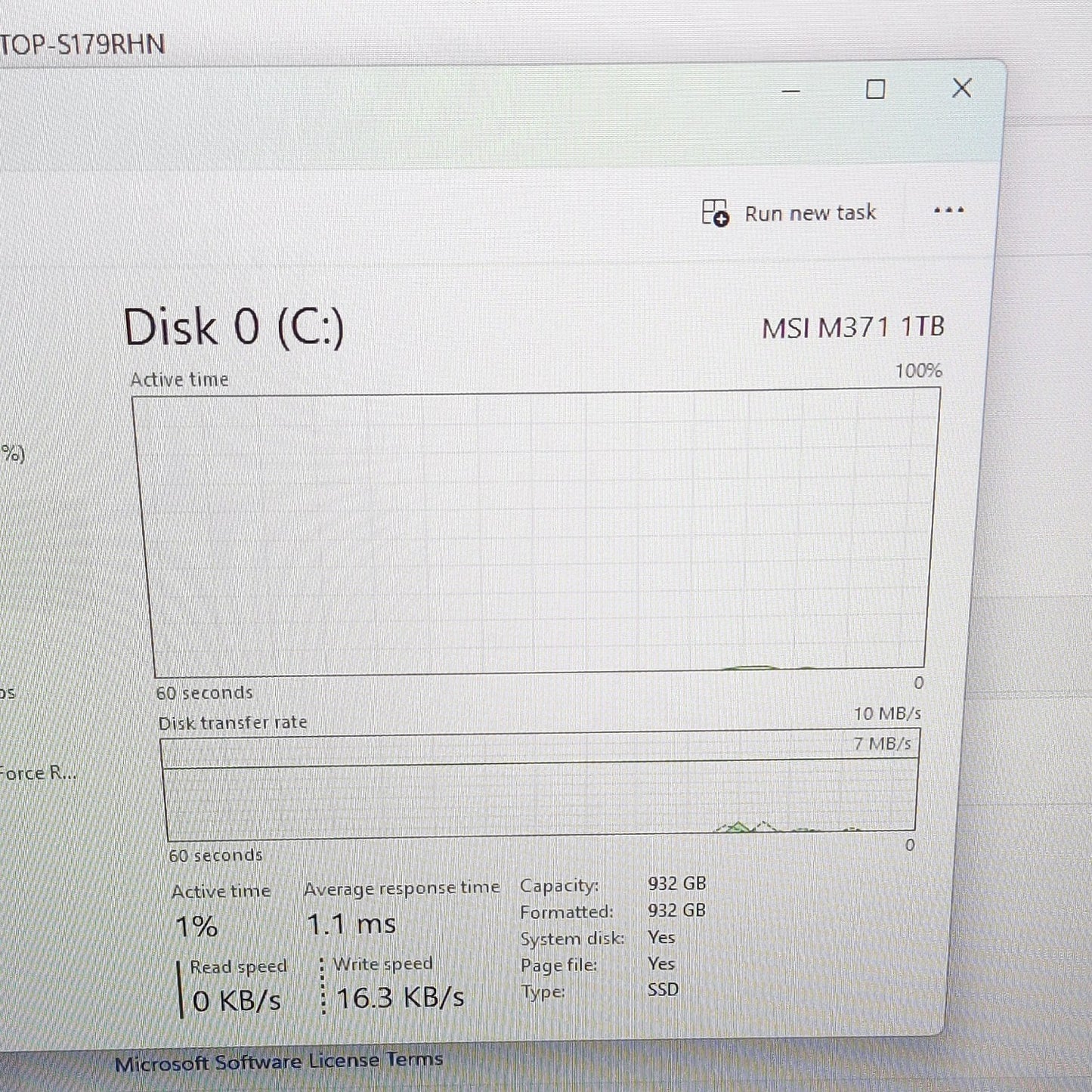Click the Write speed label
The width and height of the screenshot is (1092, 1092).
coord(383,964)
